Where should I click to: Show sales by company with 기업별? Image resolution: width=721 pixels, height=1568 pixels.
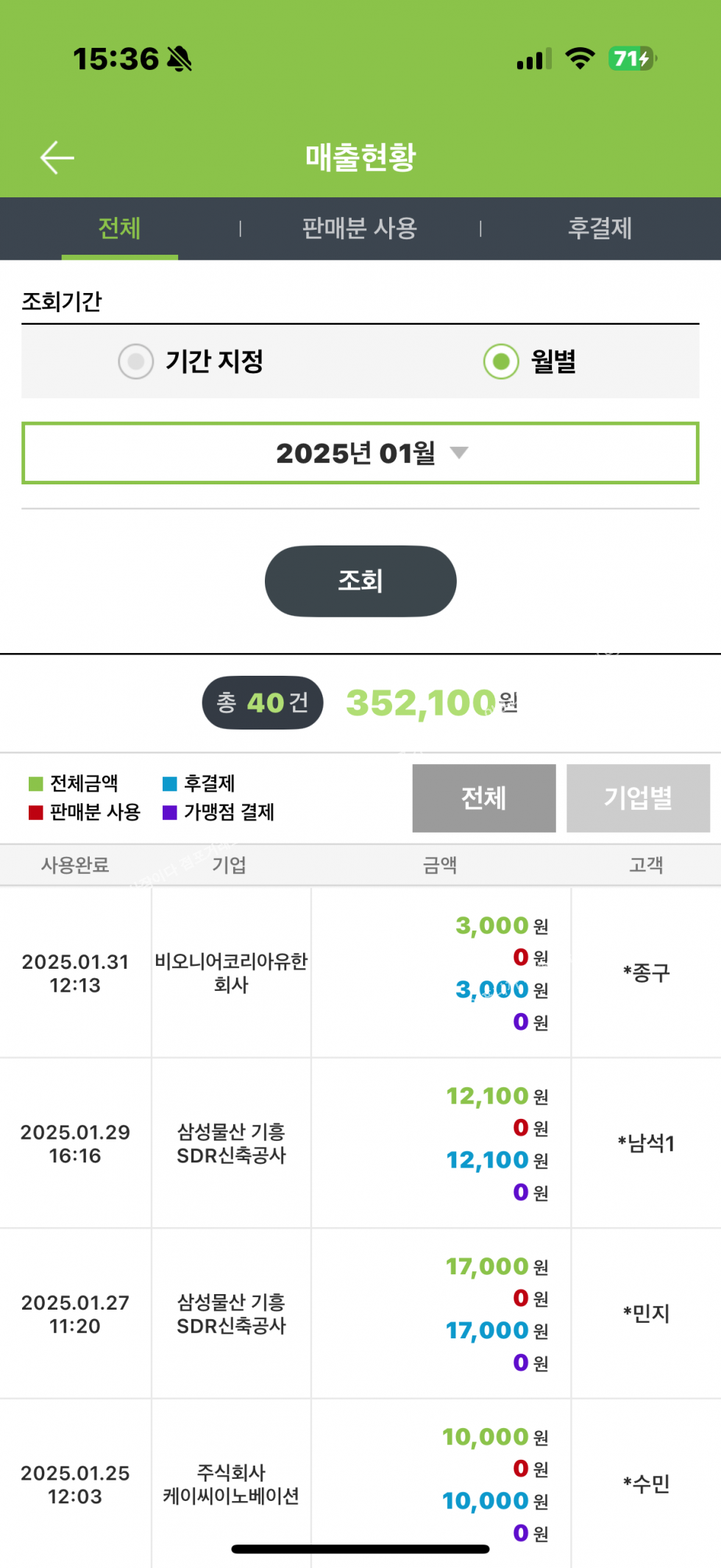point(638,798)
